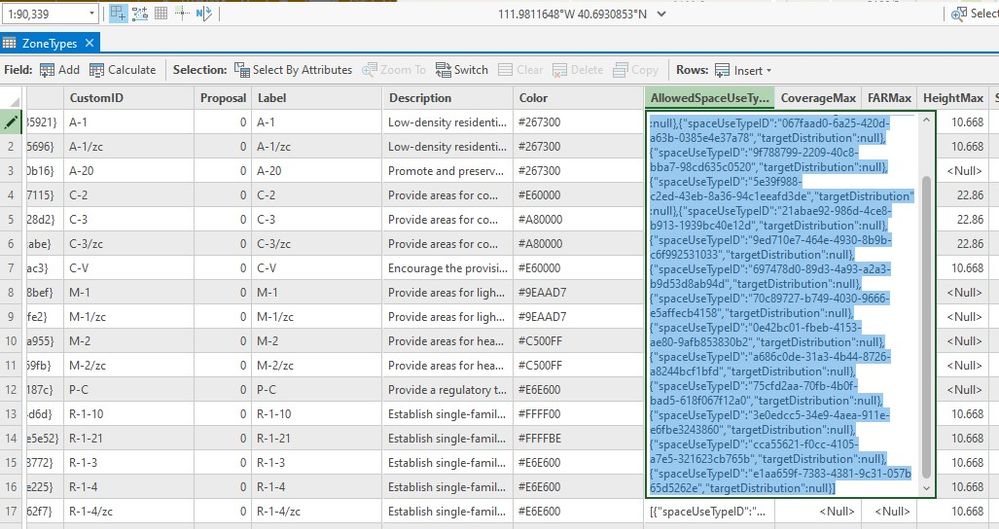
Task: Select row 1 via pencil edit marker
Action: pos(11,122)
